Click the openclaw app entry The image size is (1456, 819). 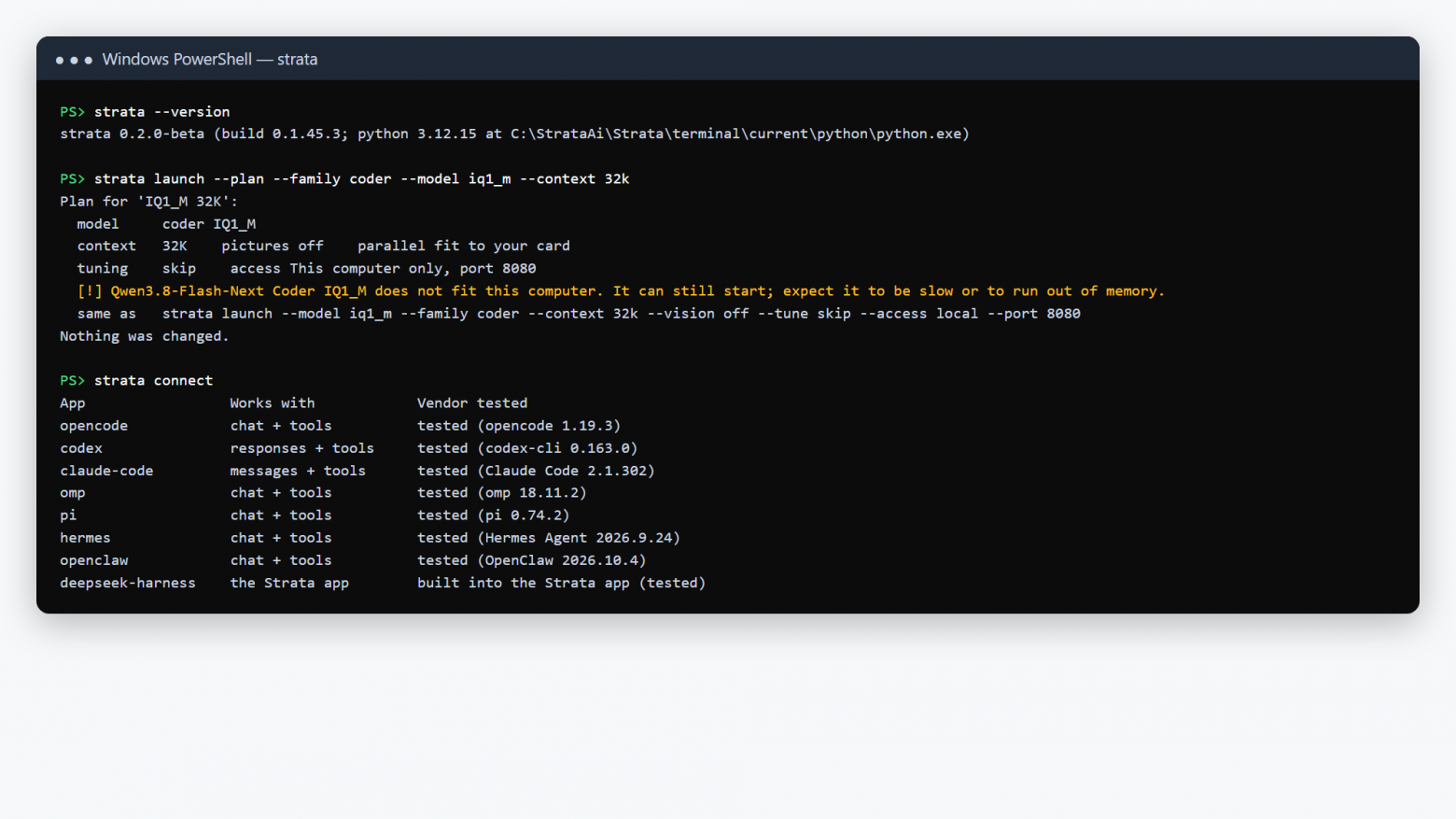[x=94, y=559]
